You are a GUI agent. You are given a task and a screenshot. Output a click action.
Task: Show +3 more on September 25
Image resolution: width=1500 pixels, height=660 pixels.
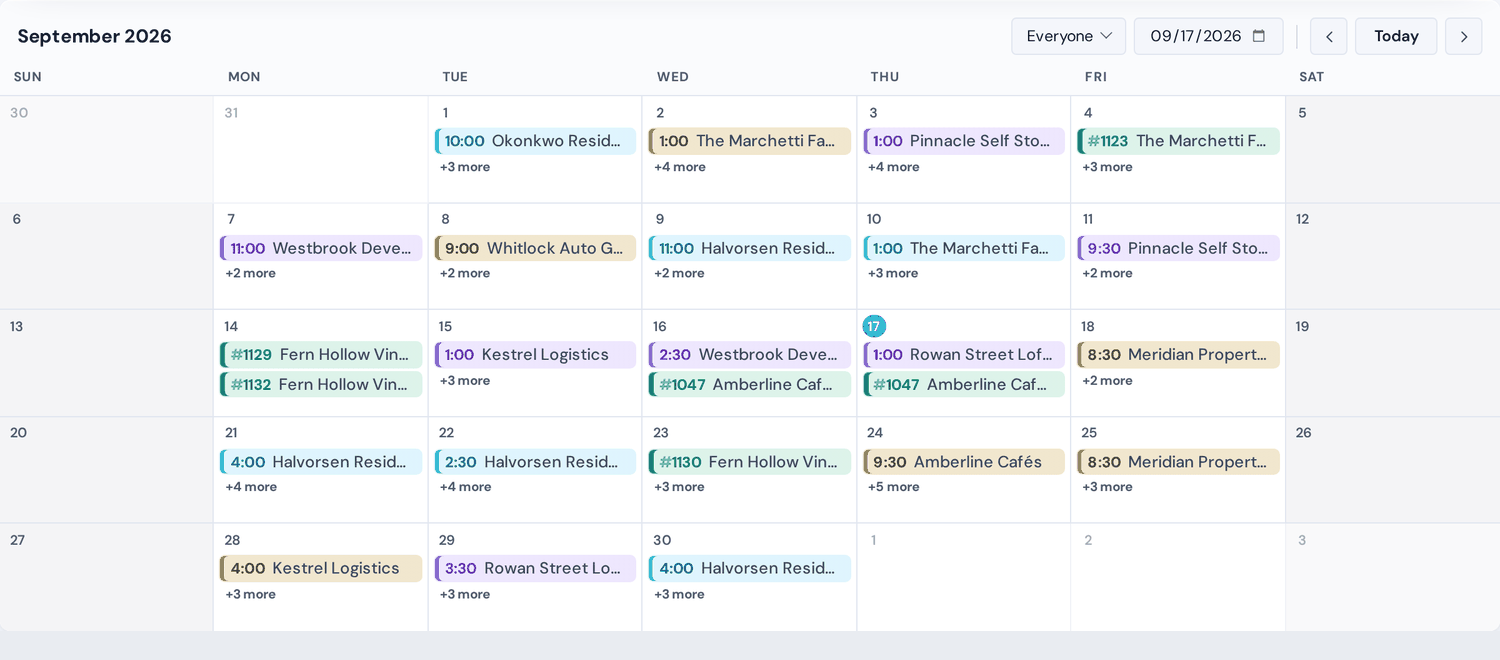(x=1107, y=487)
